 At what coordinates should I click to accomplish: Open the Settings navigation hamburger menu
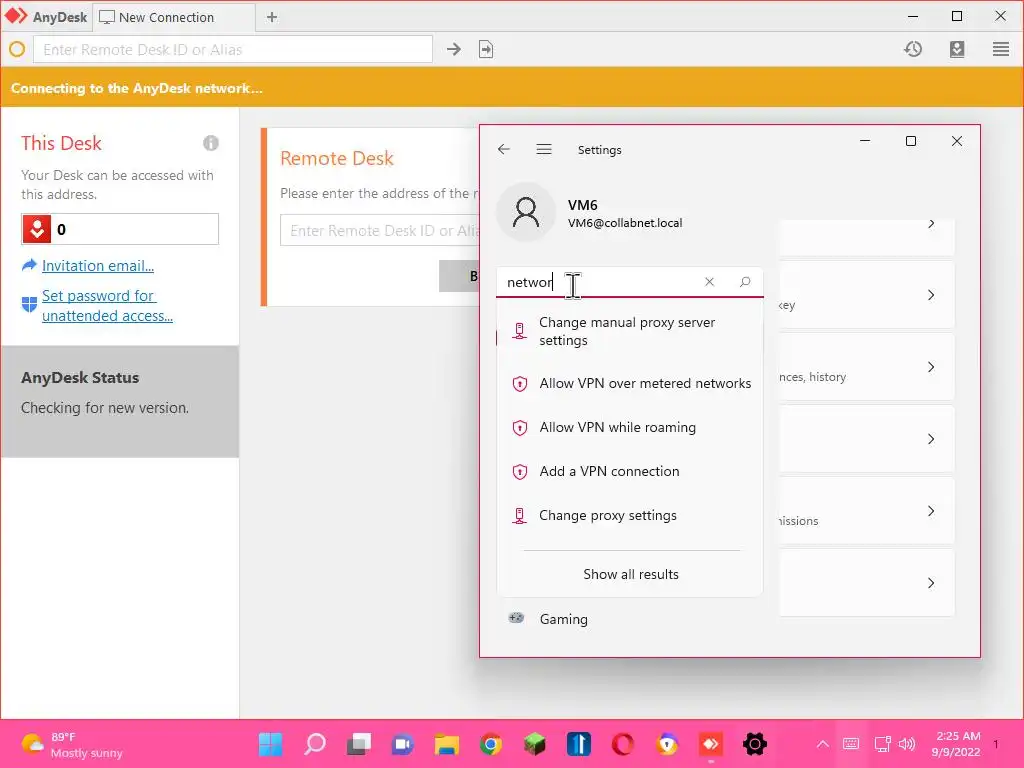pyautogui.click(x=544, y=150)
